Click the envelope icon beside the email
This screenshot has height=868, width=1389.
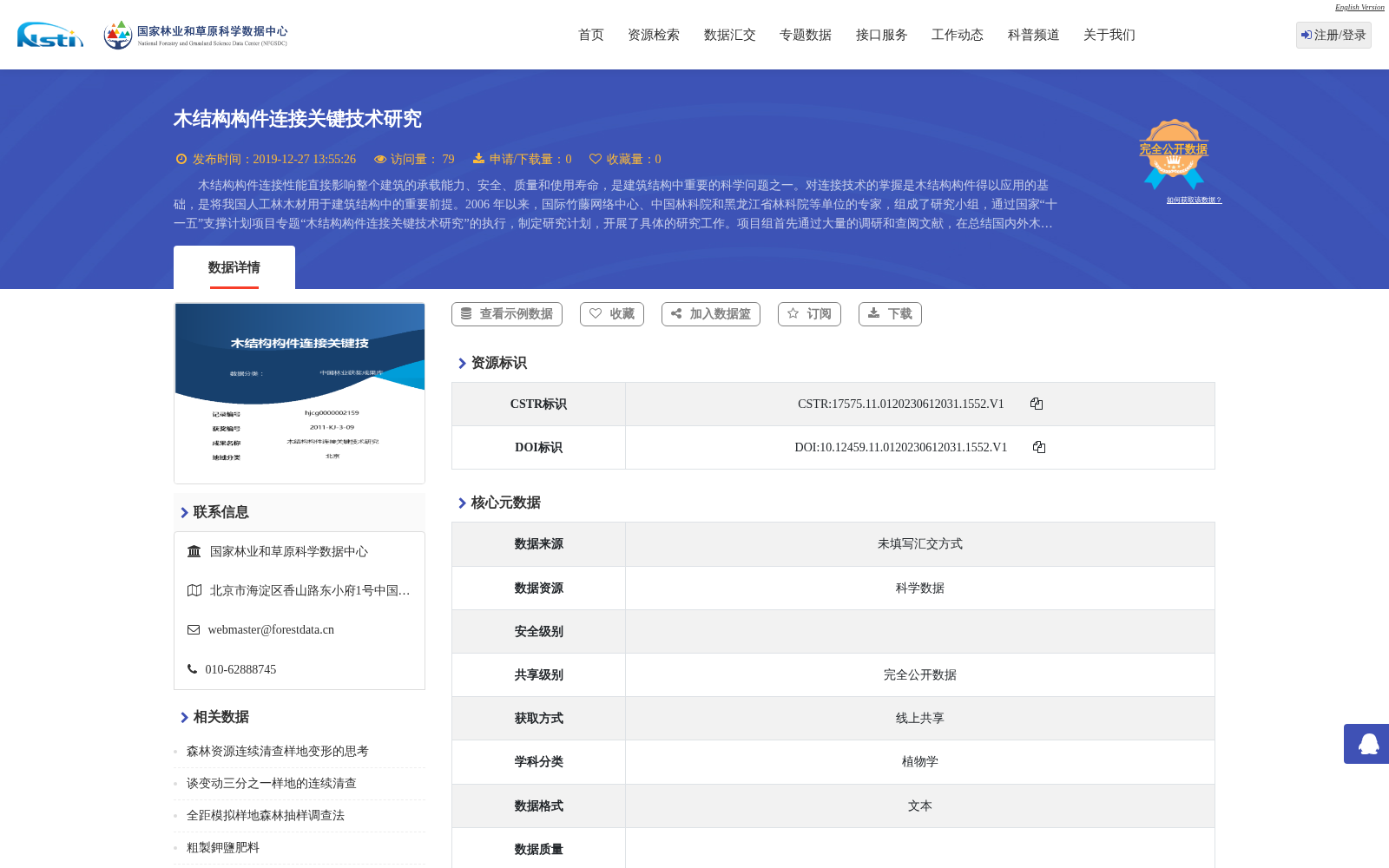194,629
